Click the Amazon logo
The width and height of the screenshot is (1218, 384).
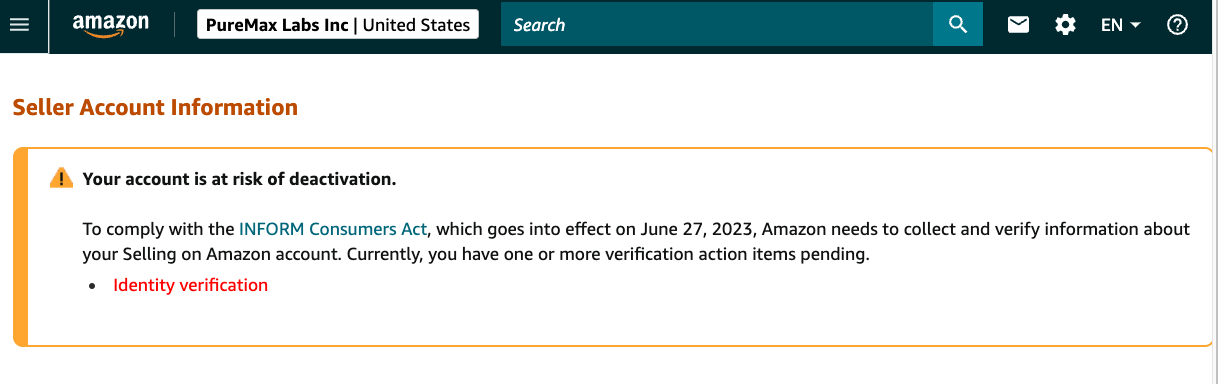[110, 26]
